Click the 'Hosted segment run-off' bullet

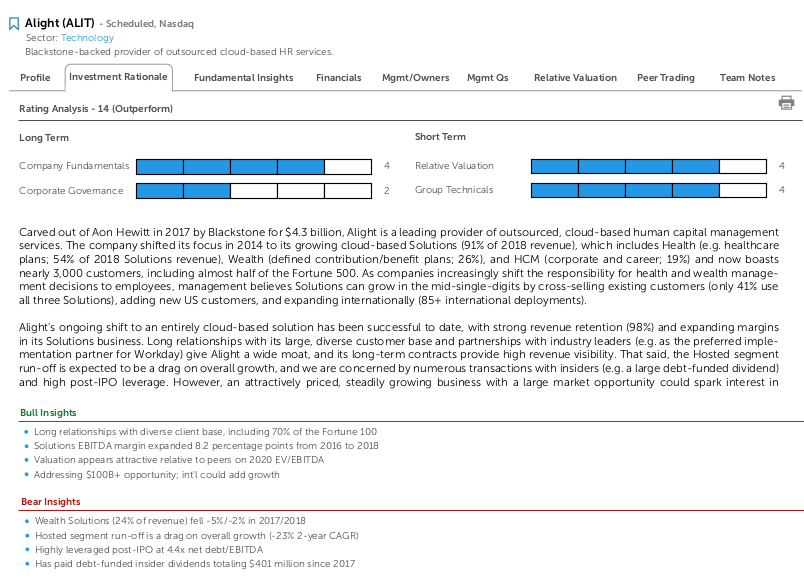197,536
